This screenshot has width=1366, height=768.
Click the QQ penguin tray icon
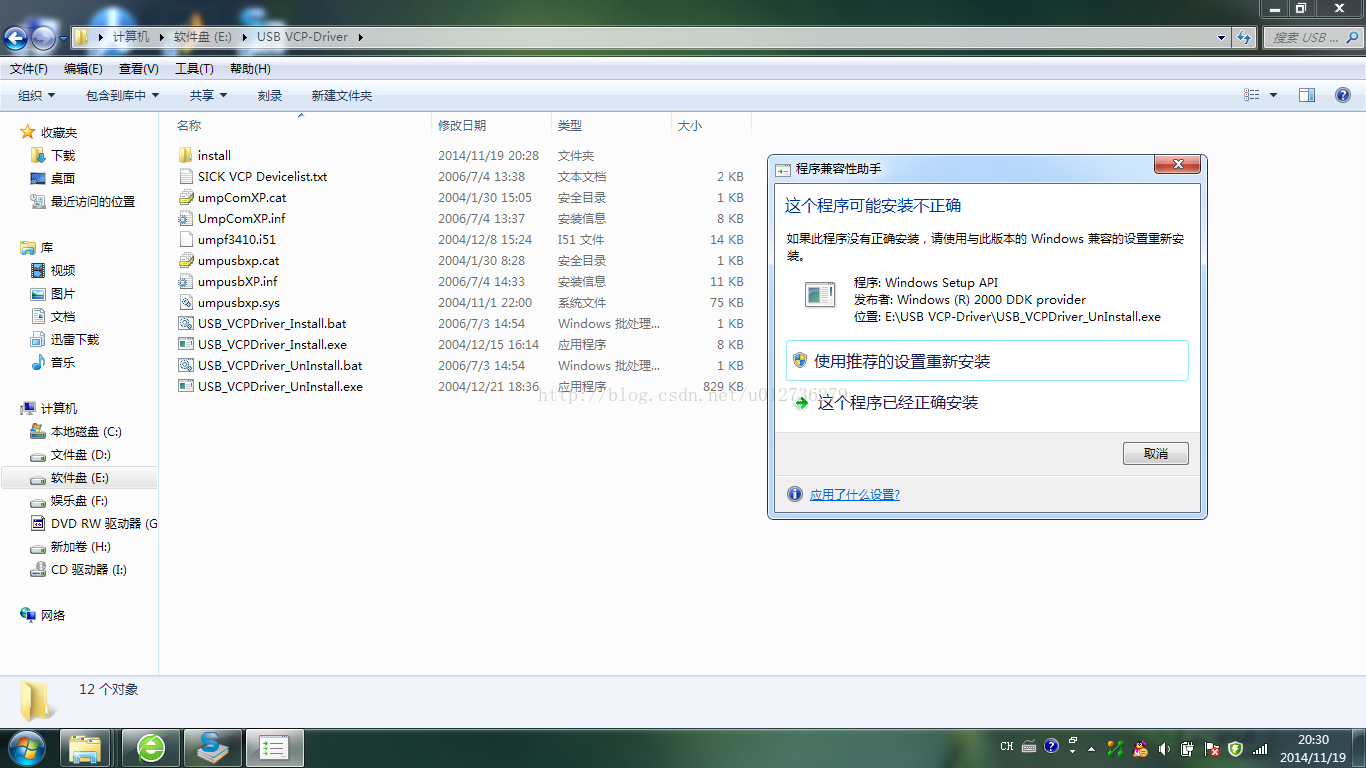tap(1140, 748)
